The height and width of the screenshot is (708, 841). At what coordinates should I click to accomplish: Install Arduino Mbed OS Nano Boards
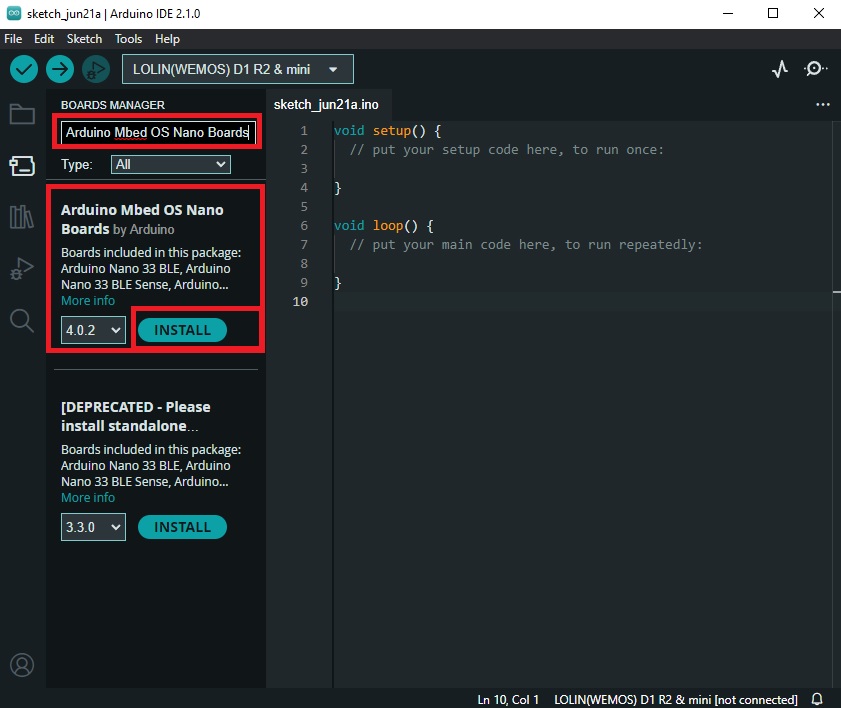coord(182,330)
